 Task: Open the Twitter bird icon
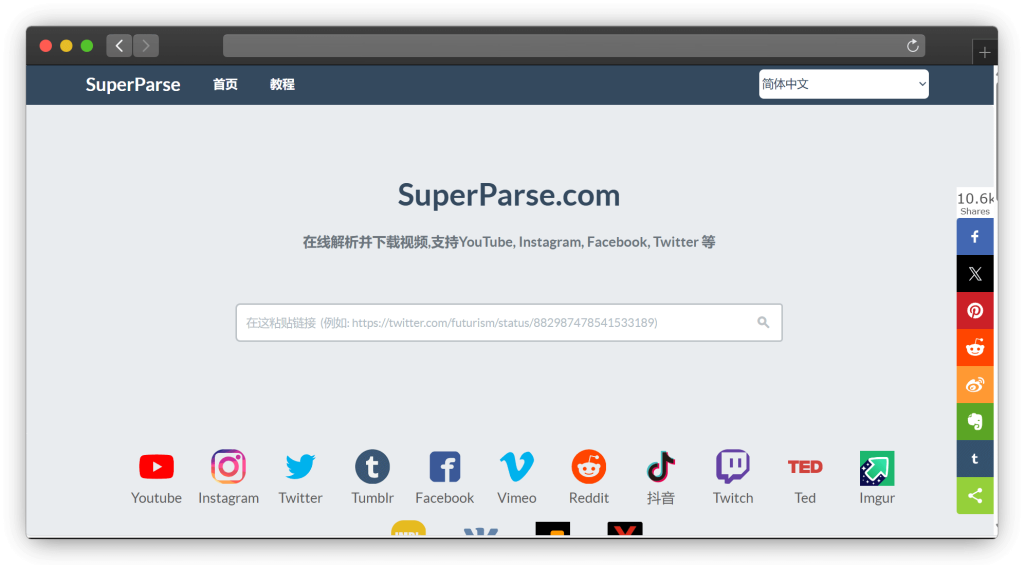(300, 467)
